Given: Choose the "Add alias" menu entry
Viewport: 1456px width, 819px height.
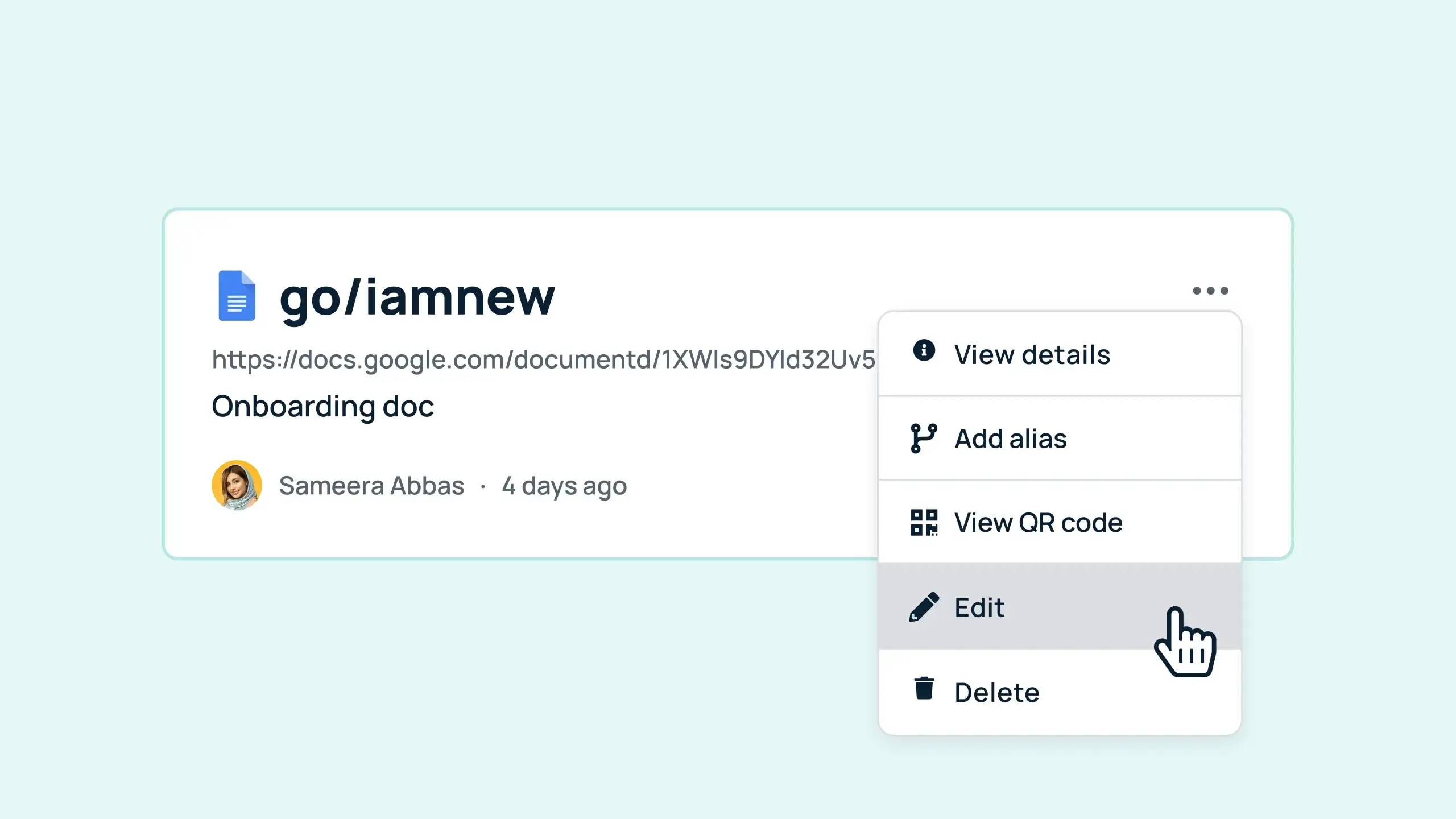Looking at the screenshot, I should click(1011, 438).
